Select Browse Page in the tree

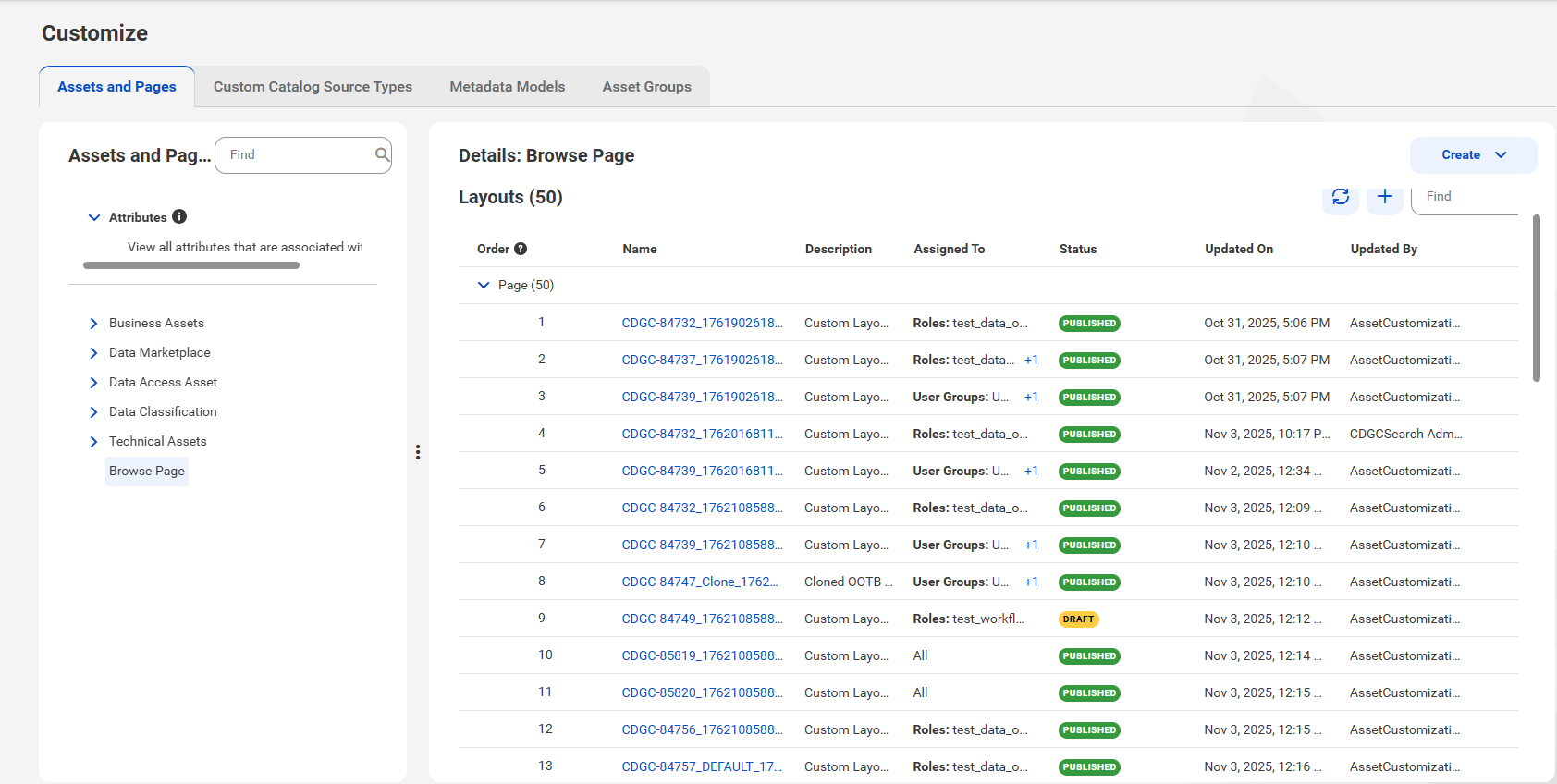coord(147,472)
